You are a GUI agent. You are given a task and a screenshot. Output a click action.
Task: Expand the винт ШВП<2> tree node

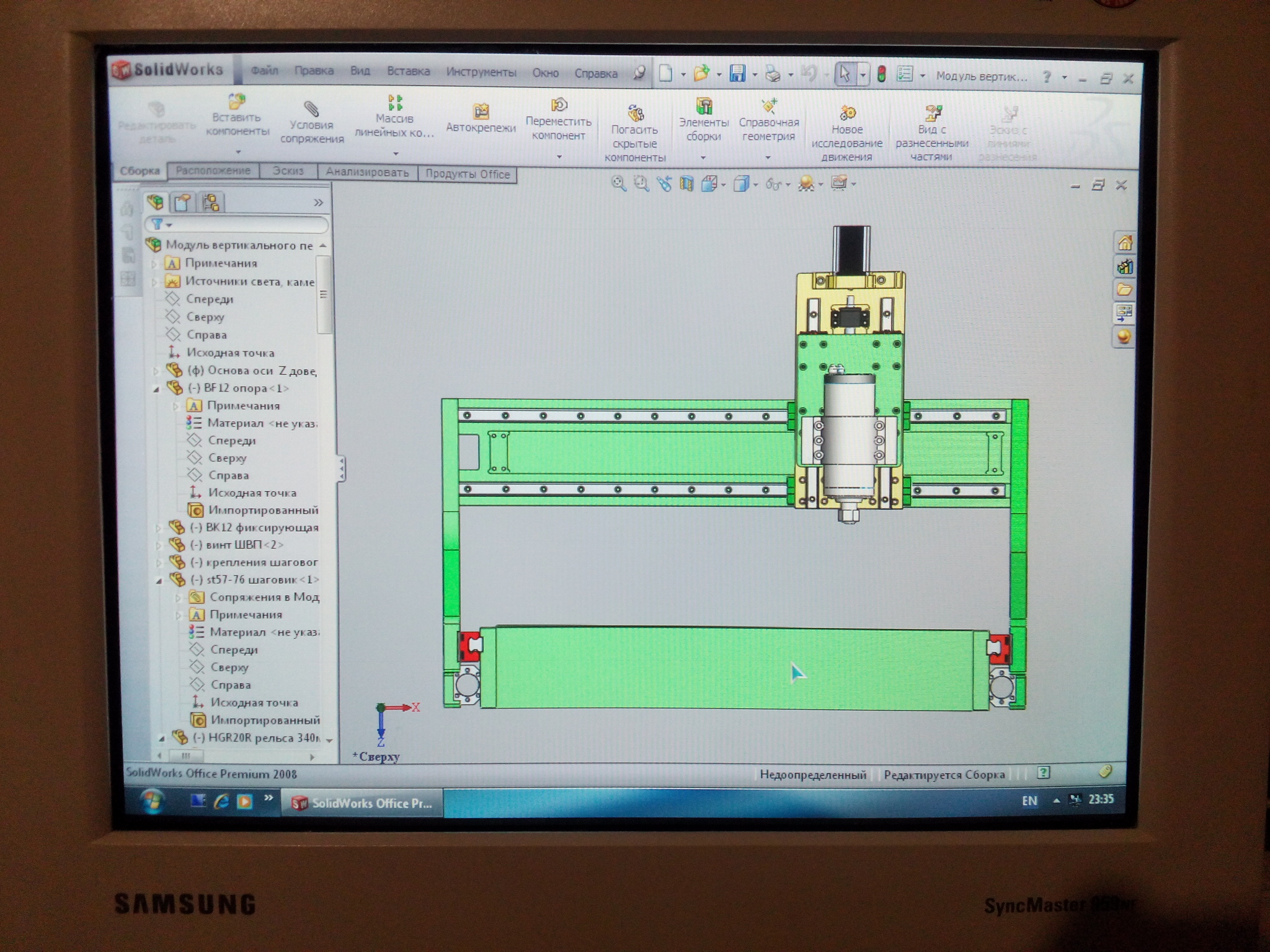pyautogui.click(x=159, y=545)
